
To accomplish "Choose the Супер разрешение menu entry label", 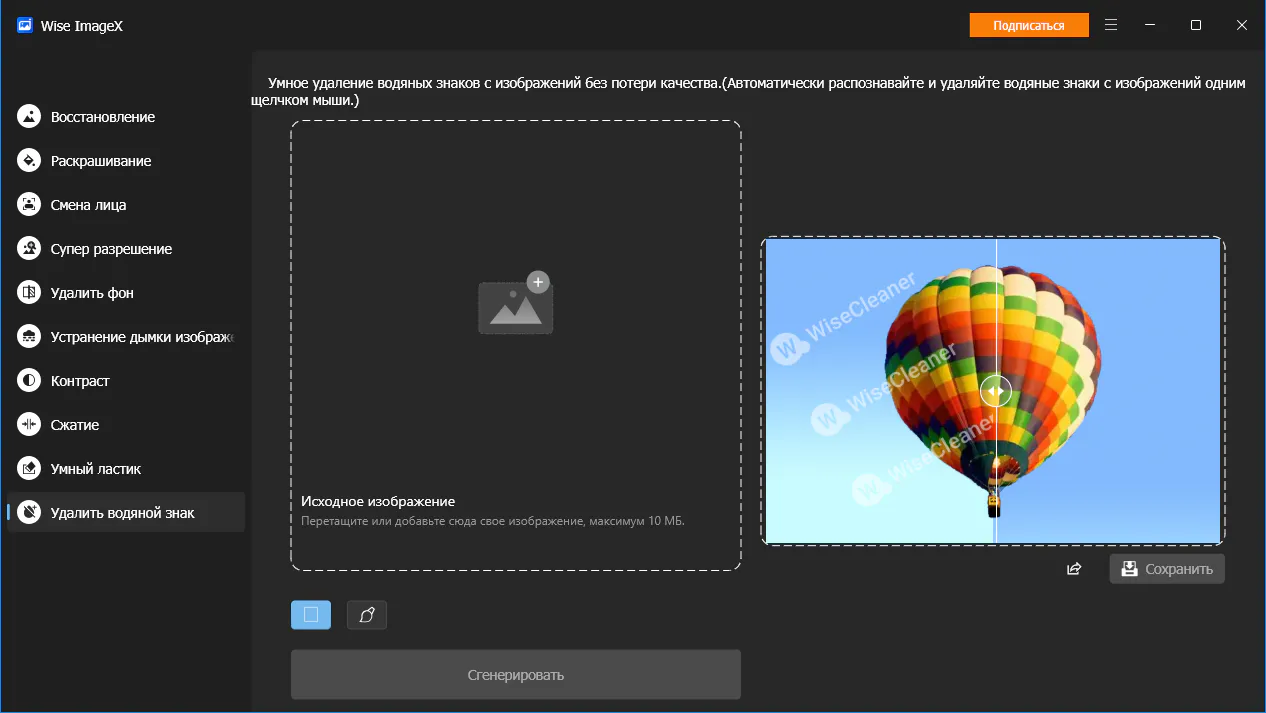I will (111, 249).
